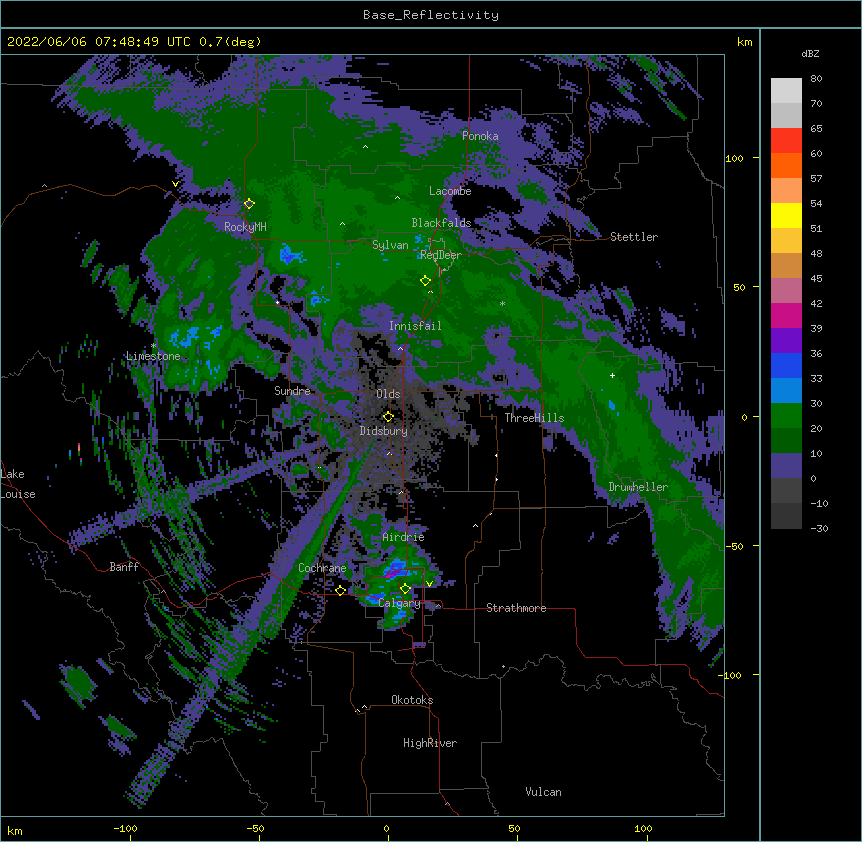Select the Didsbury town label
Screen dimensions: 862x842
(384, 431)
